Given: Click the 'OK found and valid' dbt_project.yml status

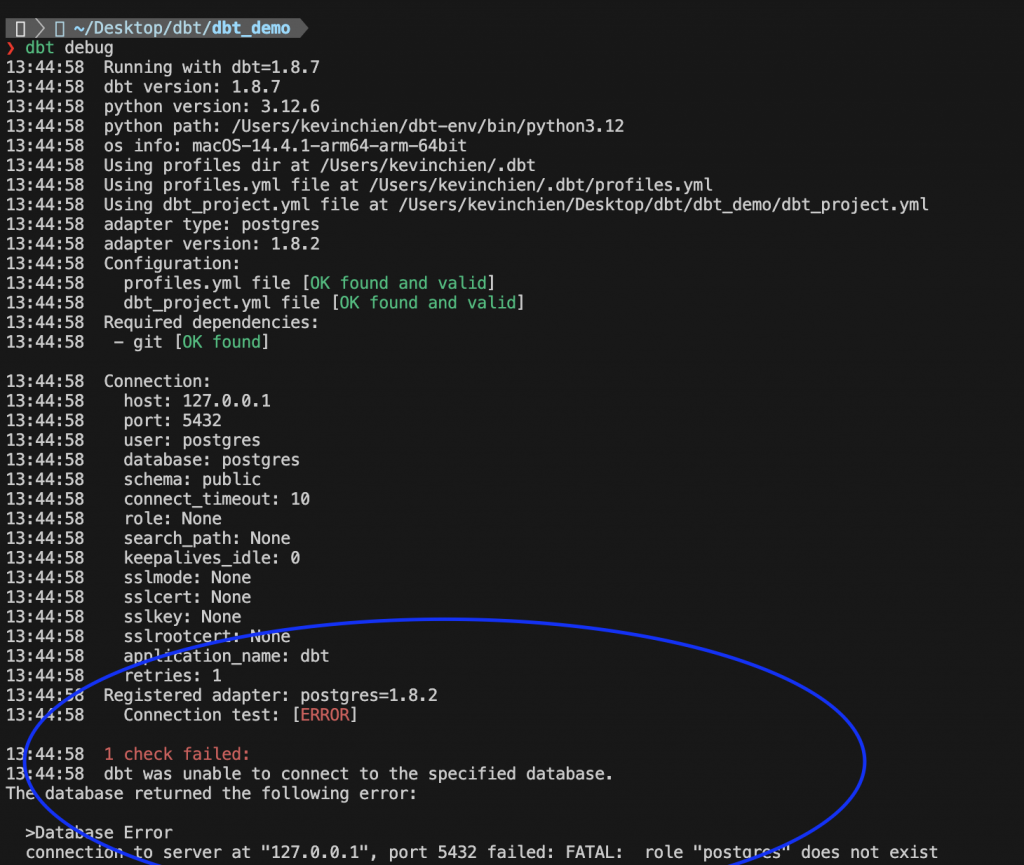Looking at the screenshot, I should [x=428, y=303].
